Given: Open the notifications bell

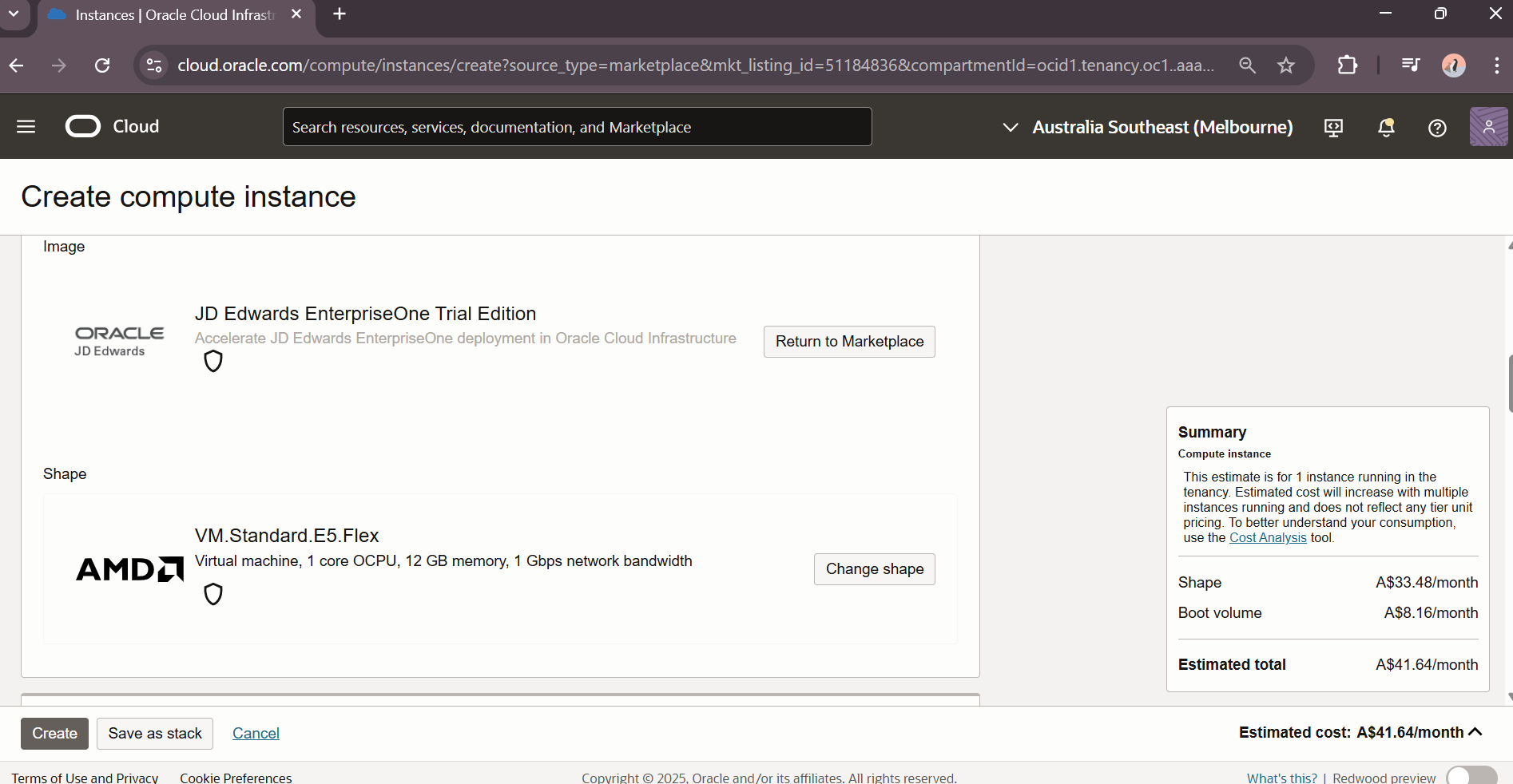Looking at the screenshot, I should pos(1386,128).
